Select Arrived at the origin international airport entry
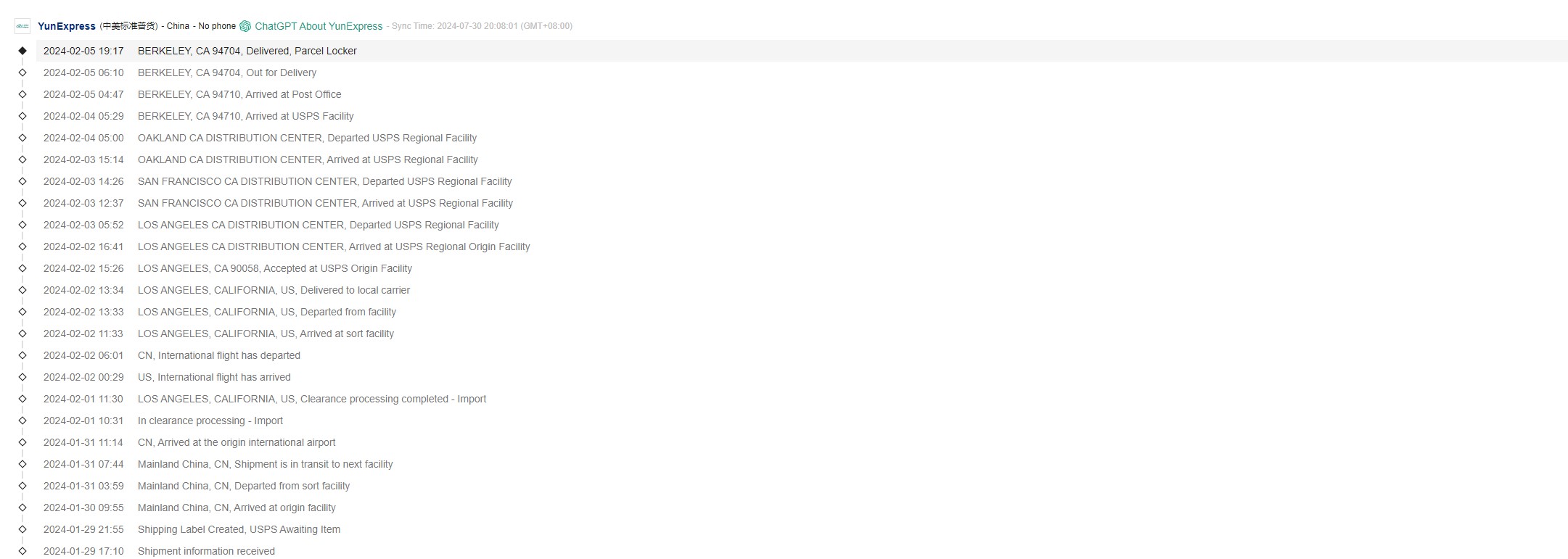The width and height of the screenshot is (1568, 559). [x=237, y=442]
